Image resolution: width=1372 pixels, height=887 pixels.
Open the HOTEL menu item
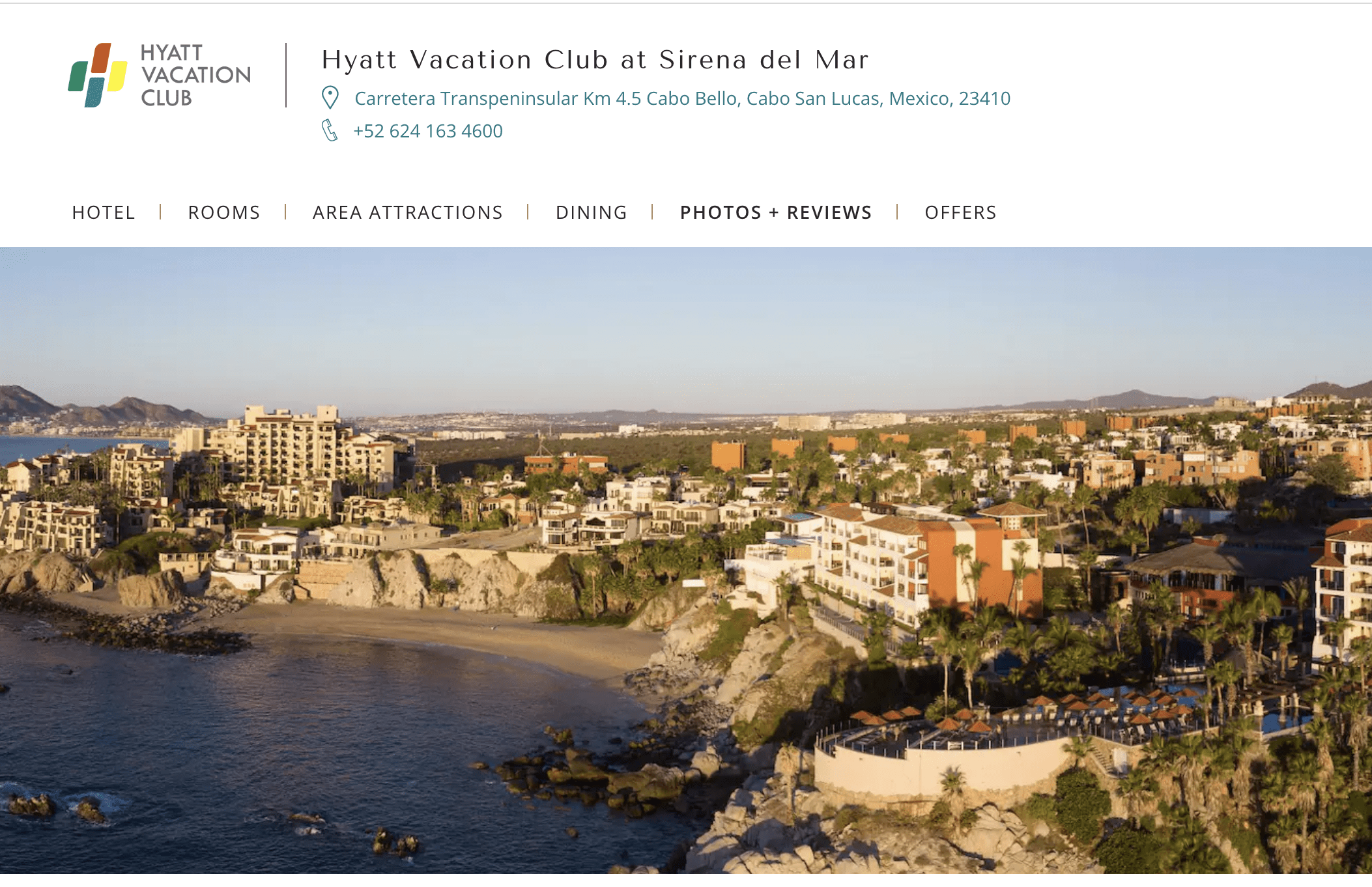(x=104, y=212)
